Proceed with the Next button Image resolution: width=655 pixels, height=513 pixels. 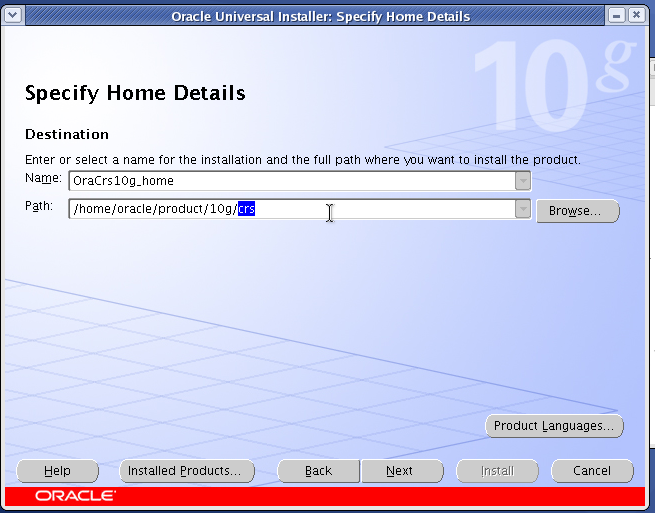402,471
